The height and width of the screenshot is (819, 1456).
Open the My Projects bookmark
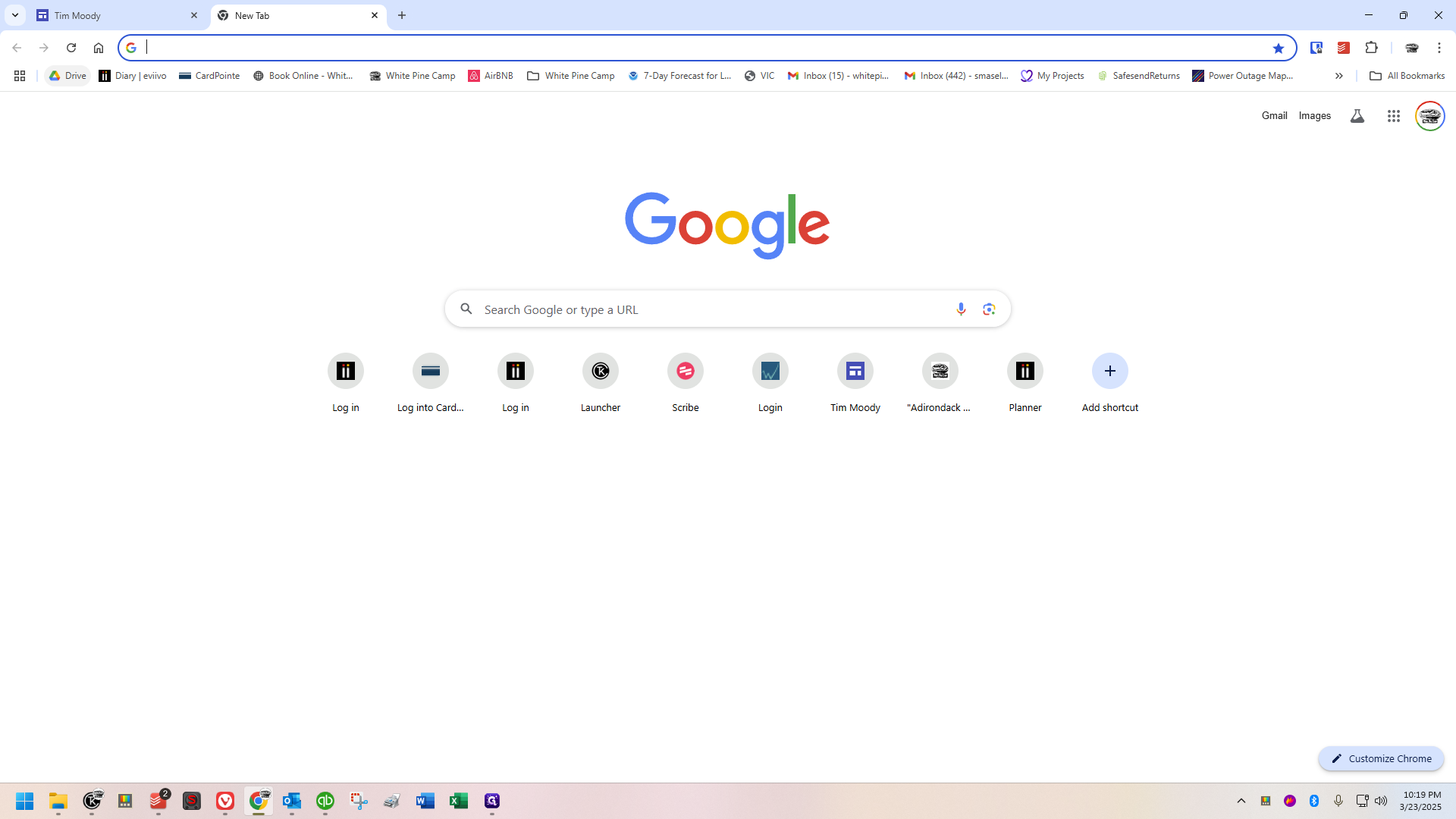point(1053,76)
